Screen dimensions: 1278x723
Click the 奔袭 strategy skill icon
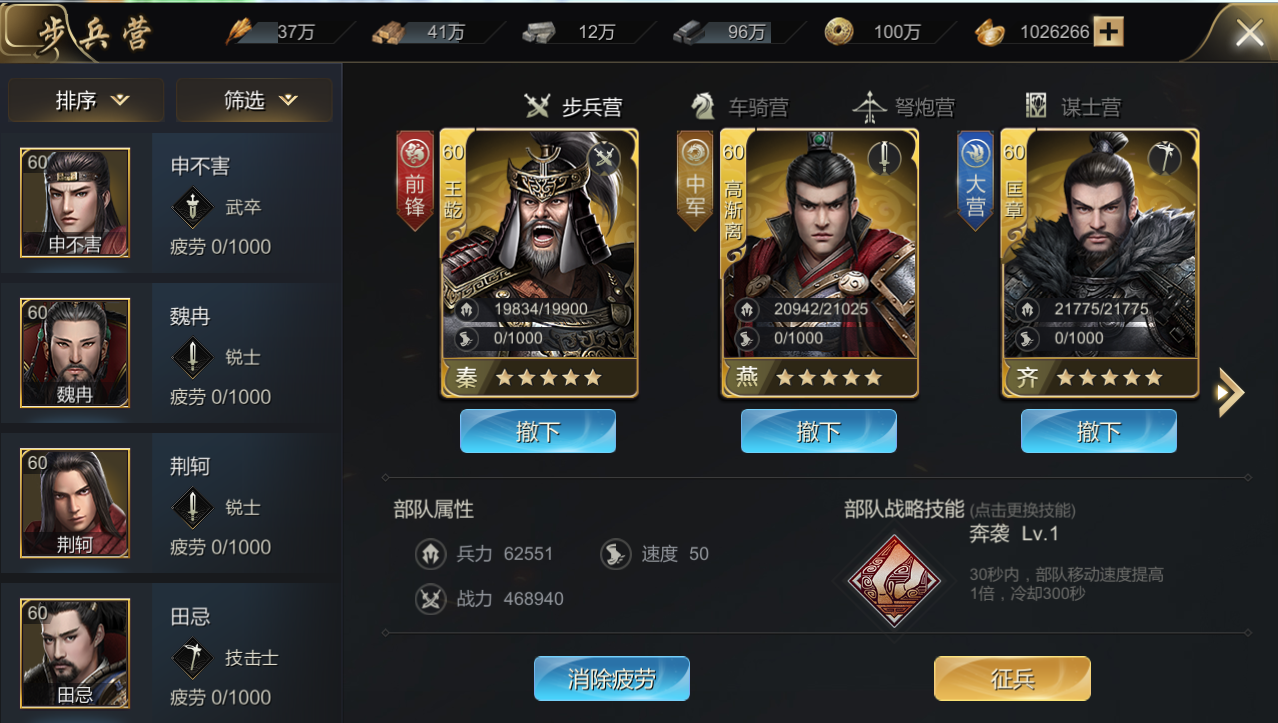point(894,580)
